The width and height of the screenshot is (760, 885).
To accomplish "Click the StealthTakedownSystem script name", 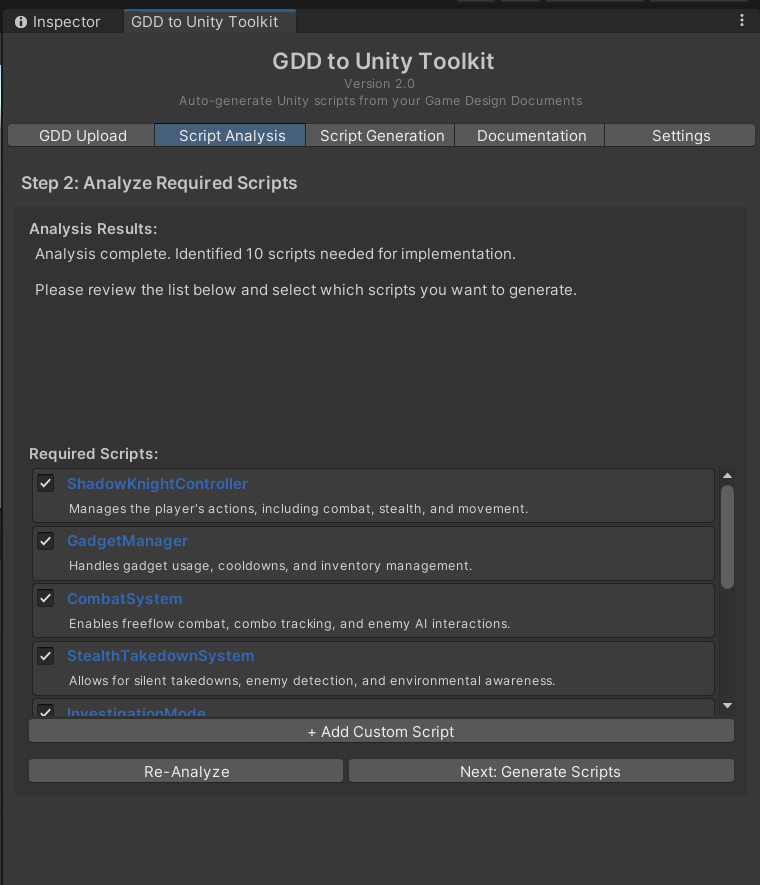I will click(160, 656).
